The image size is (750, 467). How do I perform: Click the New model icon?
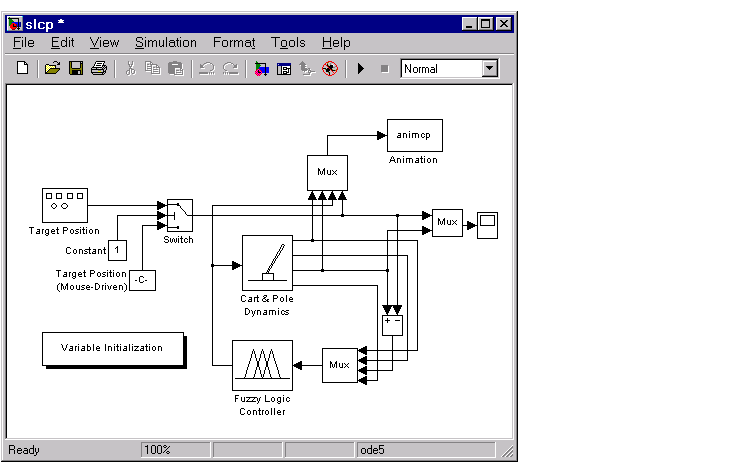click(x=22, y=68)
